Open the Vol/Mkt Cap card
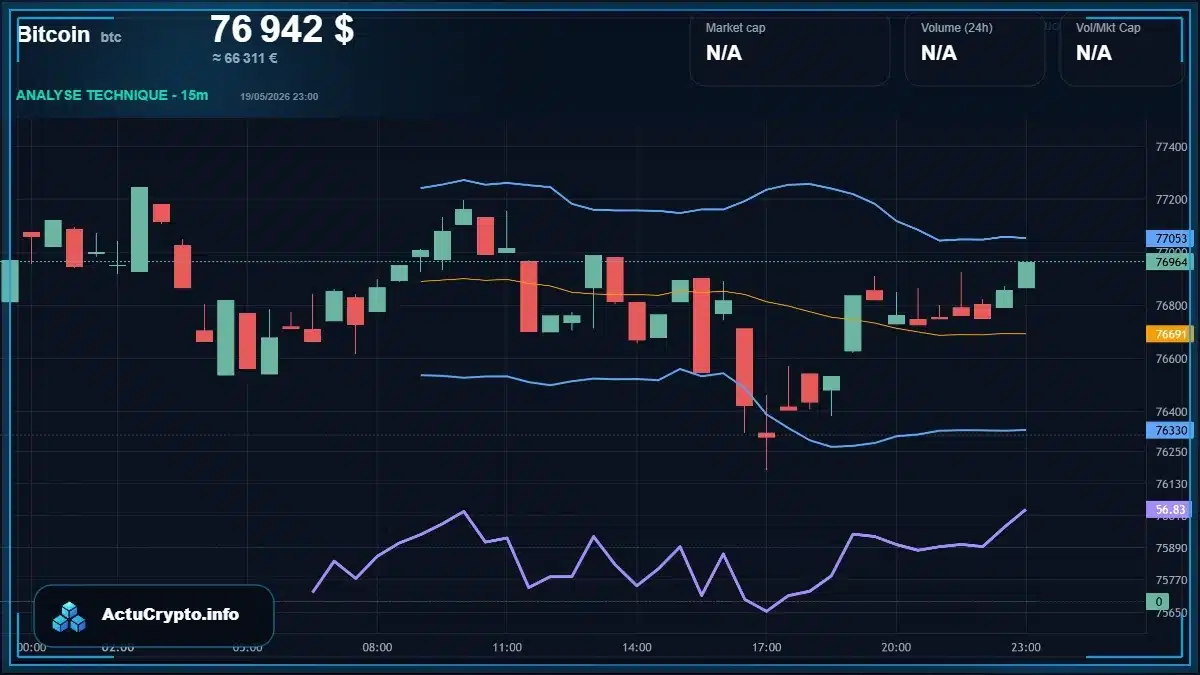This screenshot has height=675, width=1200. click(1122, 49)
